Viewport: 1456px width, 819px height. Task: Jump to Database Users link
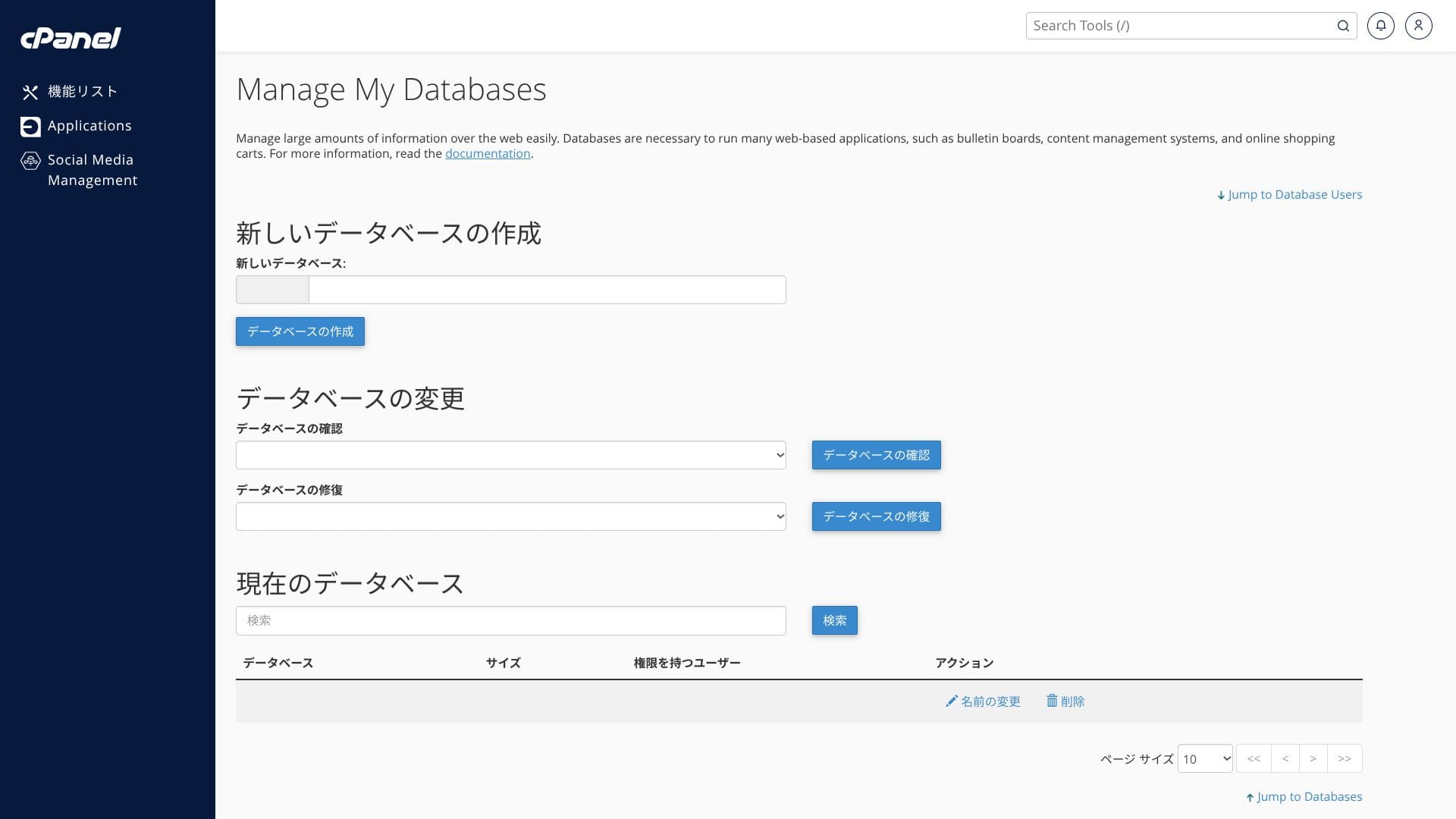[x=1290, y=195]
